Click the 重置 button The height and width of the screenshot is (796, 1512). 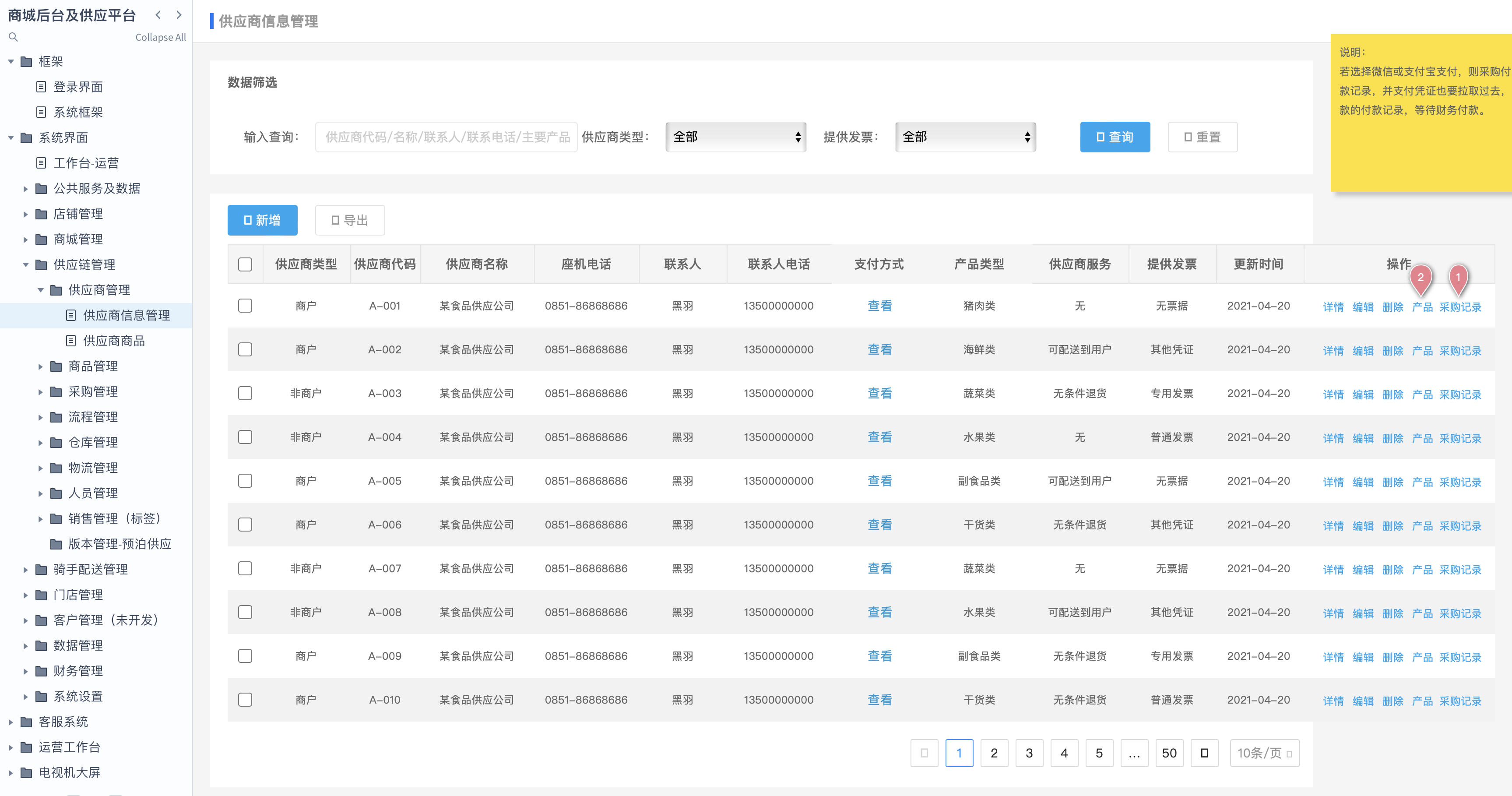[x=1203, y=137]
